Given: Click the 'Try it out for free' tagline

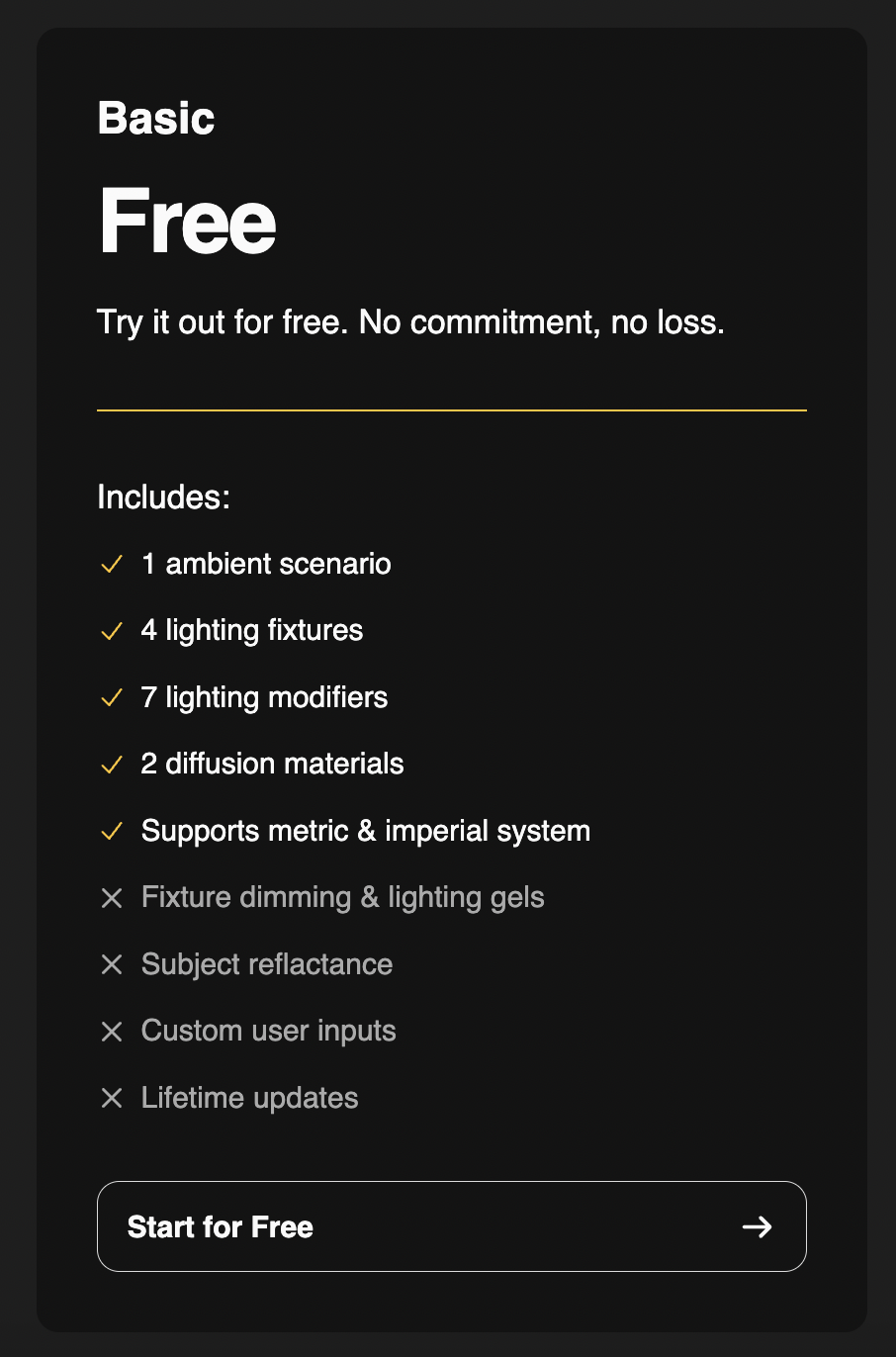Looking at the screenshot, I should [x=410, y=322].
